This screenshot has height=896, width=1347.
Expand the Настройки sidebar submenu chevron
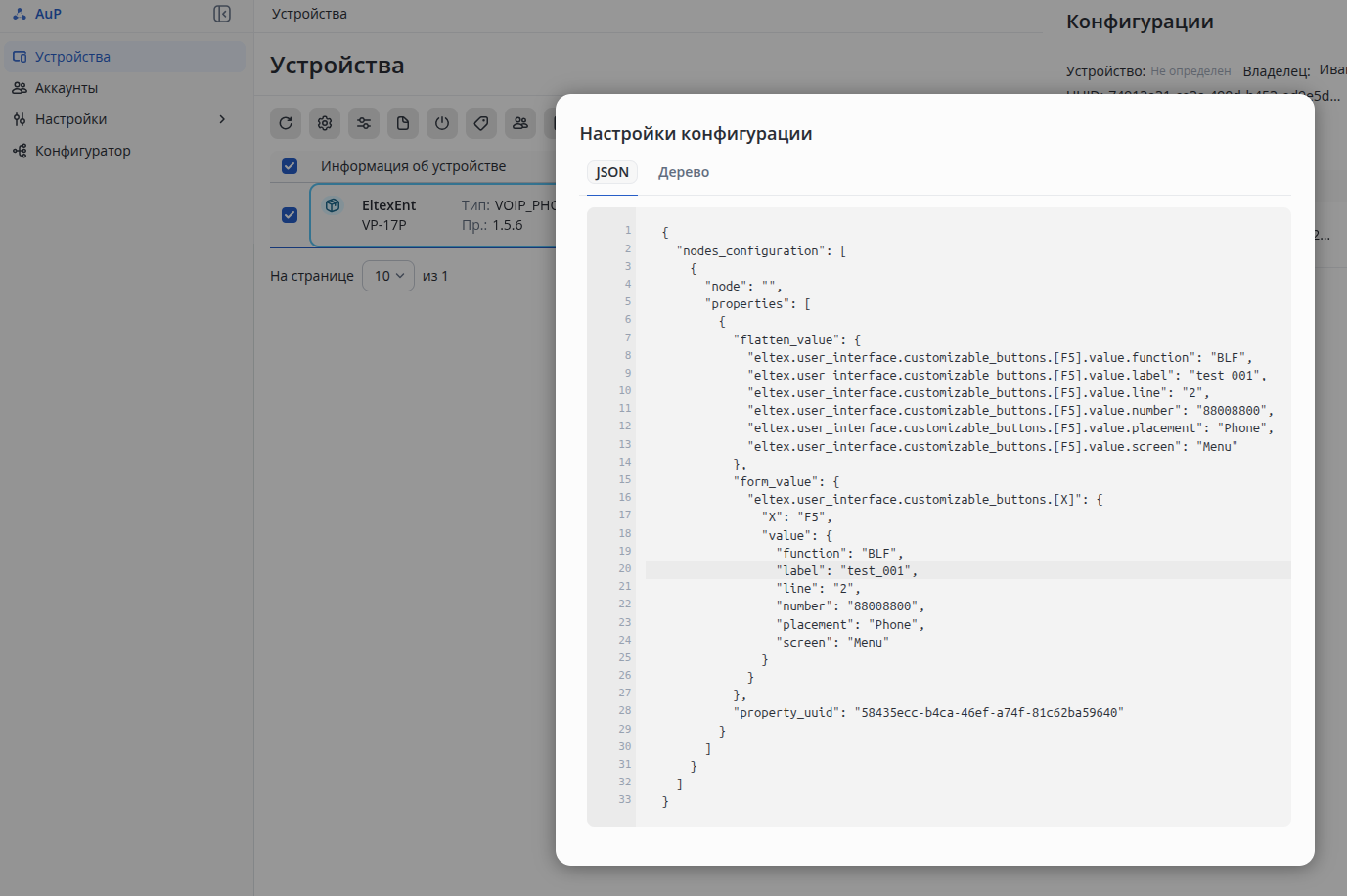[222, 119]
